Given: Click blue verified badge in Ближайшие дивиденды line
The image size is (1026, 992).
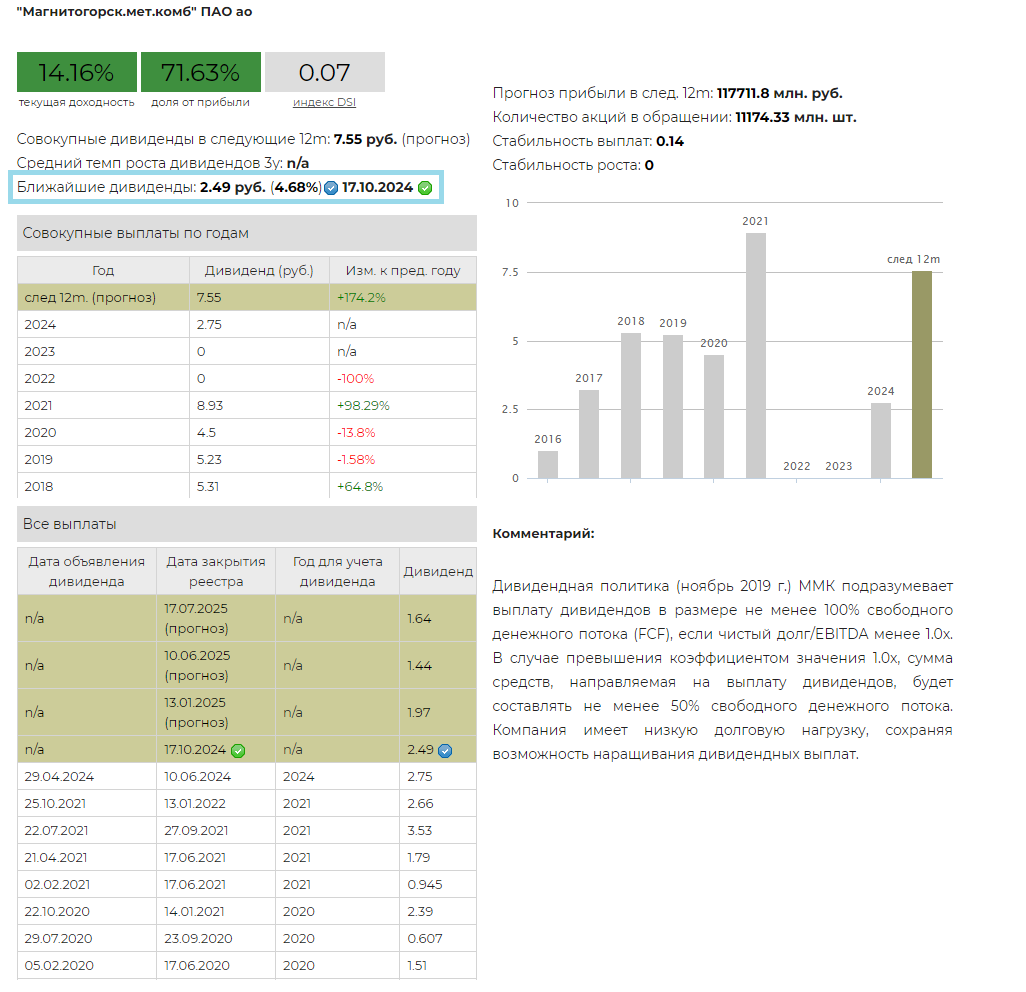Looking at the screenshot, I should 331,188.
